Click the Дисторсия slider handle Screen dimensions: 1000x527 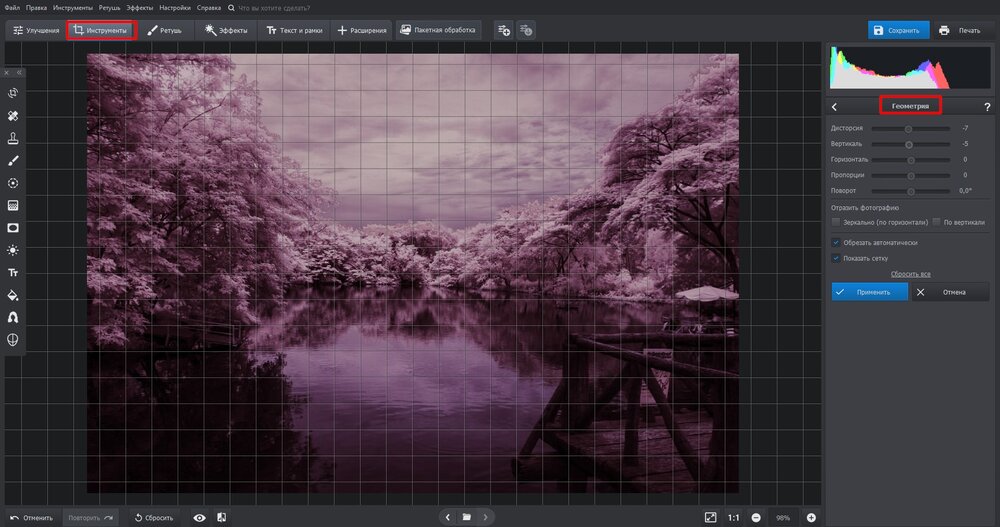point(908,129)
